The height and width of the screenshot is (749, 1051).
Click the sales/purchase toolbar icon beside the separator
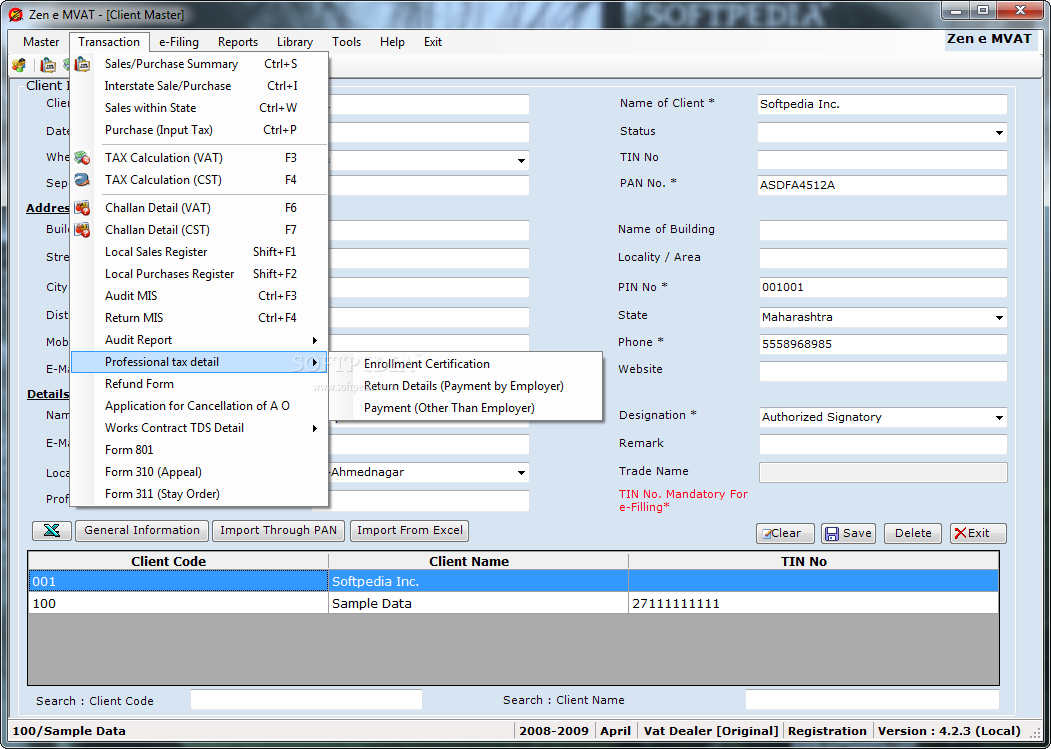coord(48,65)
